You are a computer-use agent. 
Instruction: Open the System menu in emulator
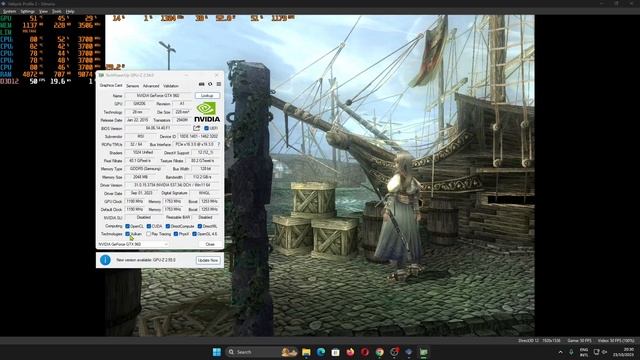(9, 11)
